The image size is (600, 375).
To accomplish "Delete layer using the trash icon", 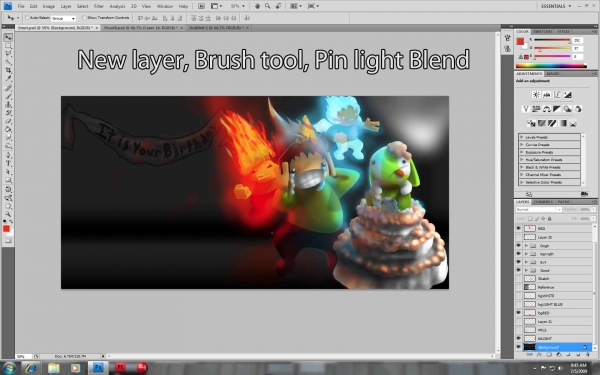I will point(588,355).
